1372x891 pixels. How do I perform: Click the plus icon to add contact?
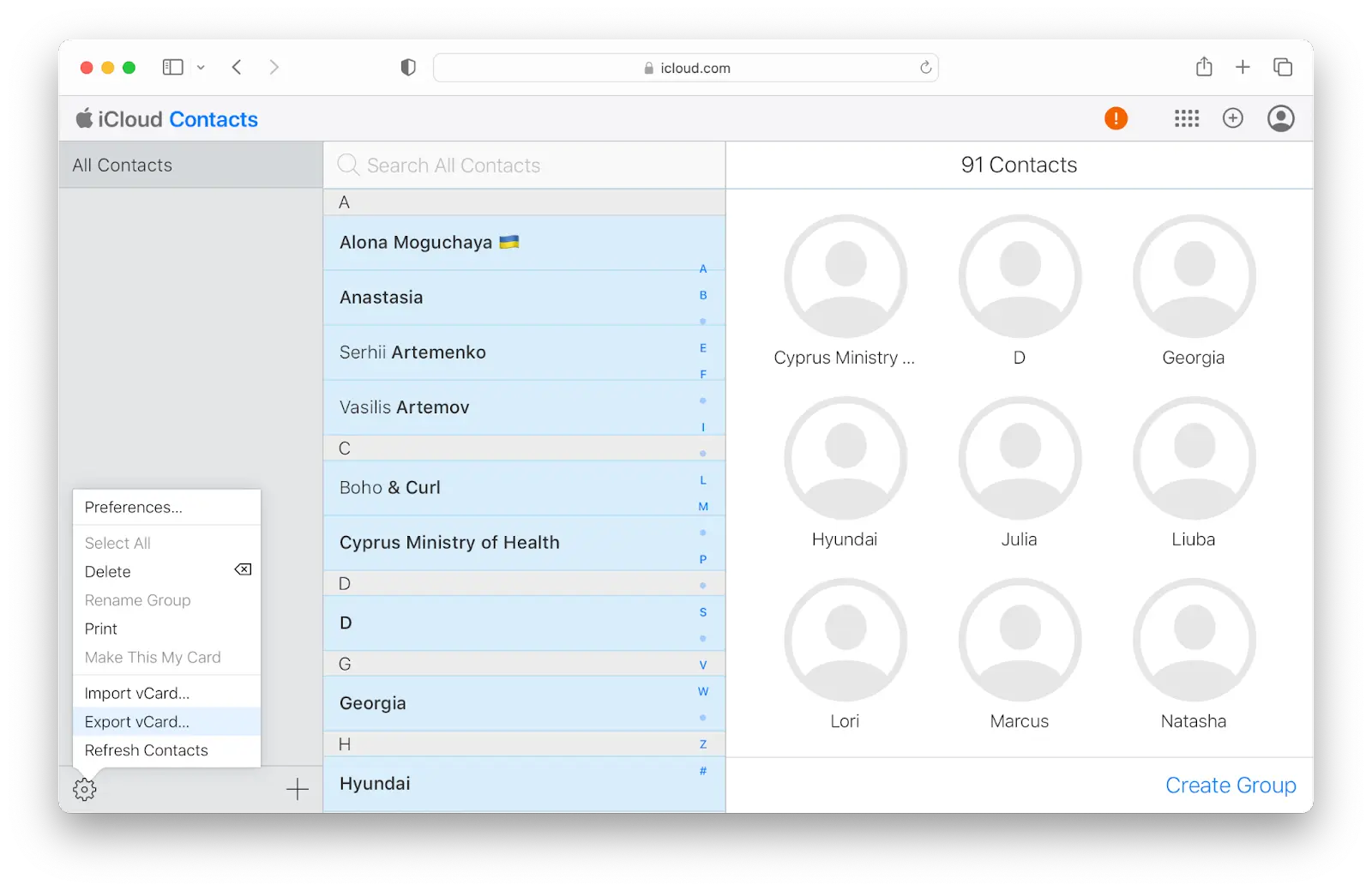click(297, 789)
